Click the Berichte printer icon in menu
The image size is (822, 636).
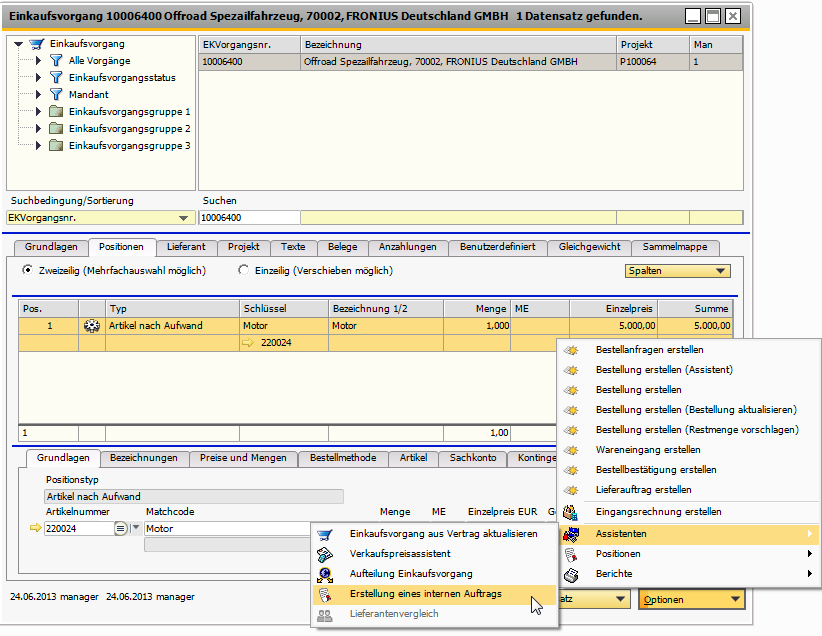coord(571,574)
